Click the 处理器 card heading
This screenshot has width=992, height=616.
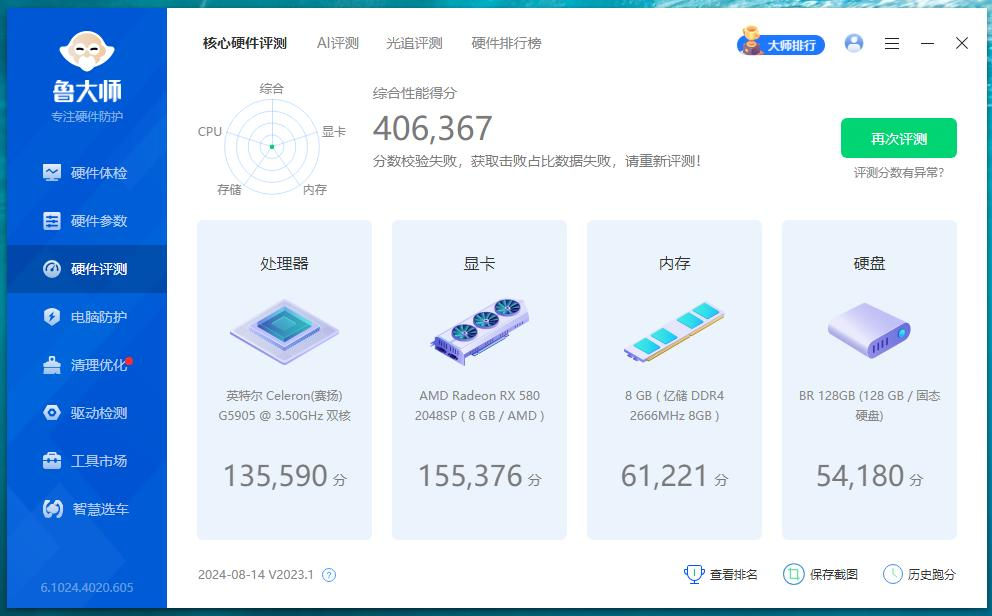click(284, 263)
